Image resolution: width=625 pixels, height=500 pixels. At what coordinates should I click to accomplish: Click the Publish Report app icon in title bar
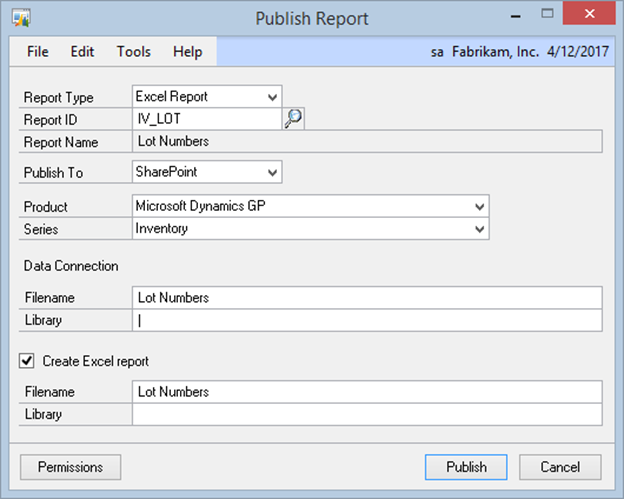pyautogui.click(x=21, y=18)
